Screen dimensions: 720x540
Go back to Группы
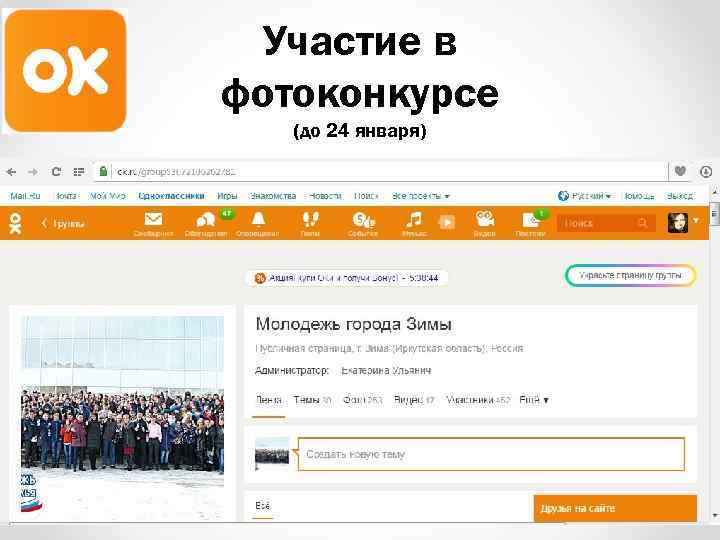click(63, 224)
